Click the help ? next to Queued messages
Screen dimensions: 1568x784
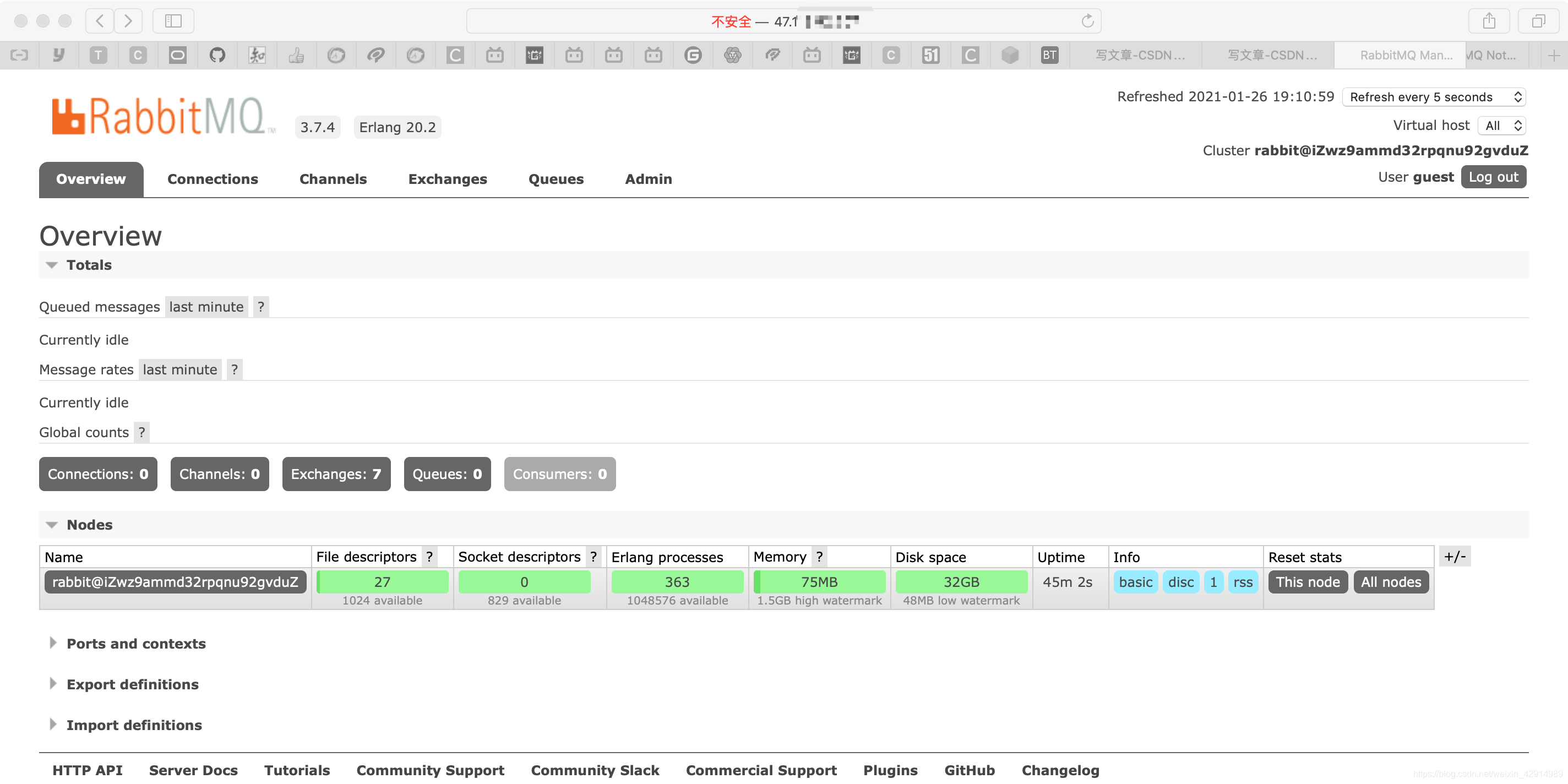pos(261,307)
